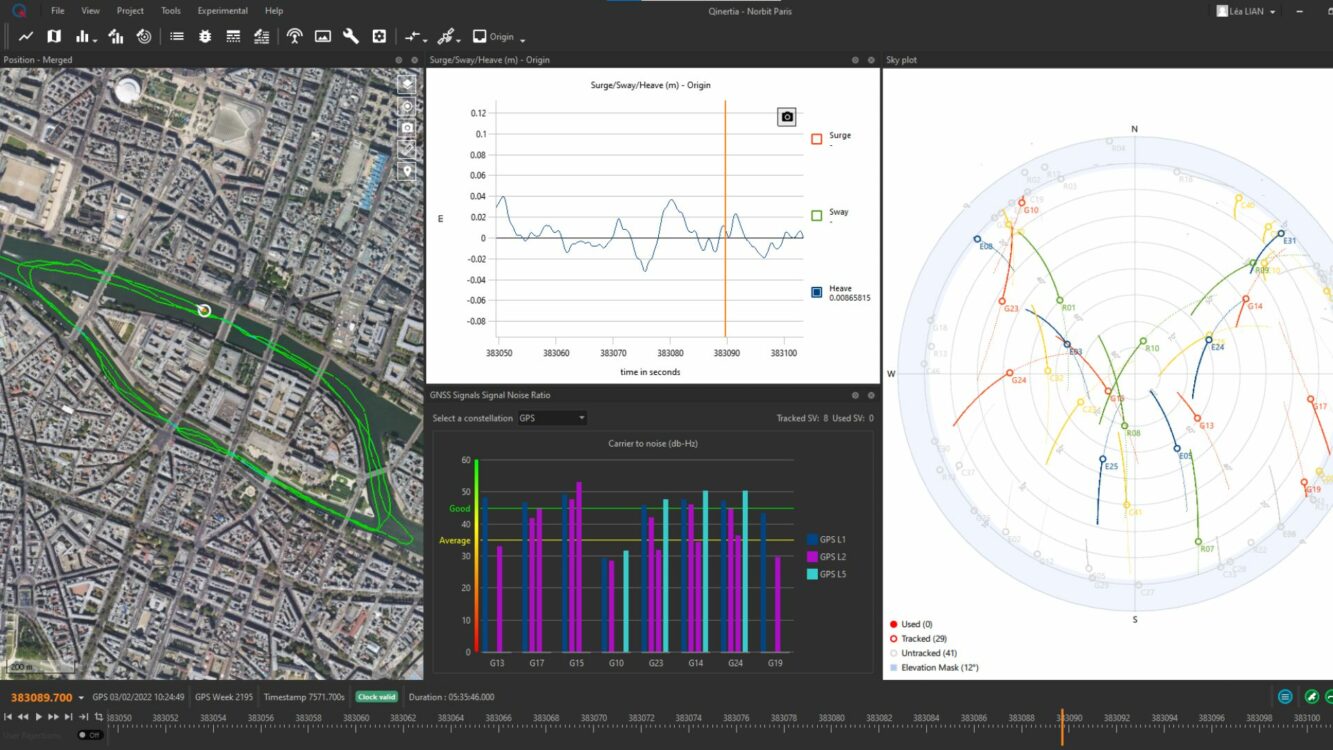
Task: Open the time 383089.700 format dropdown
Action: (81, 698)
